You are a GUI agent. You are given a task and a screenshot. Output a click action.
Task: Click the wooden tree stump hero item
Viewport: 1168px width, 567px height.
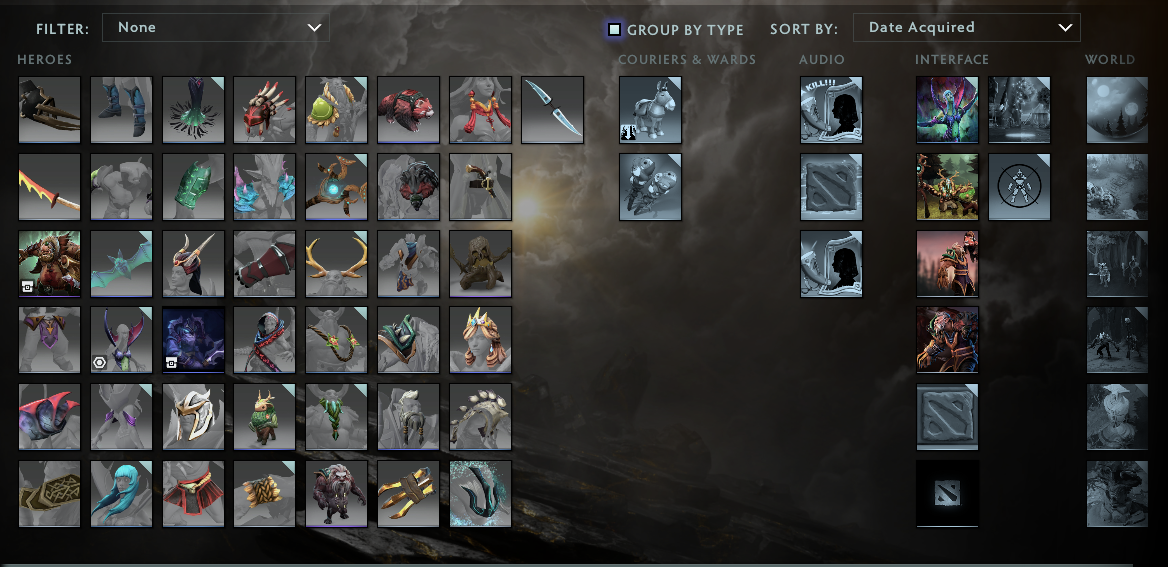480,264
